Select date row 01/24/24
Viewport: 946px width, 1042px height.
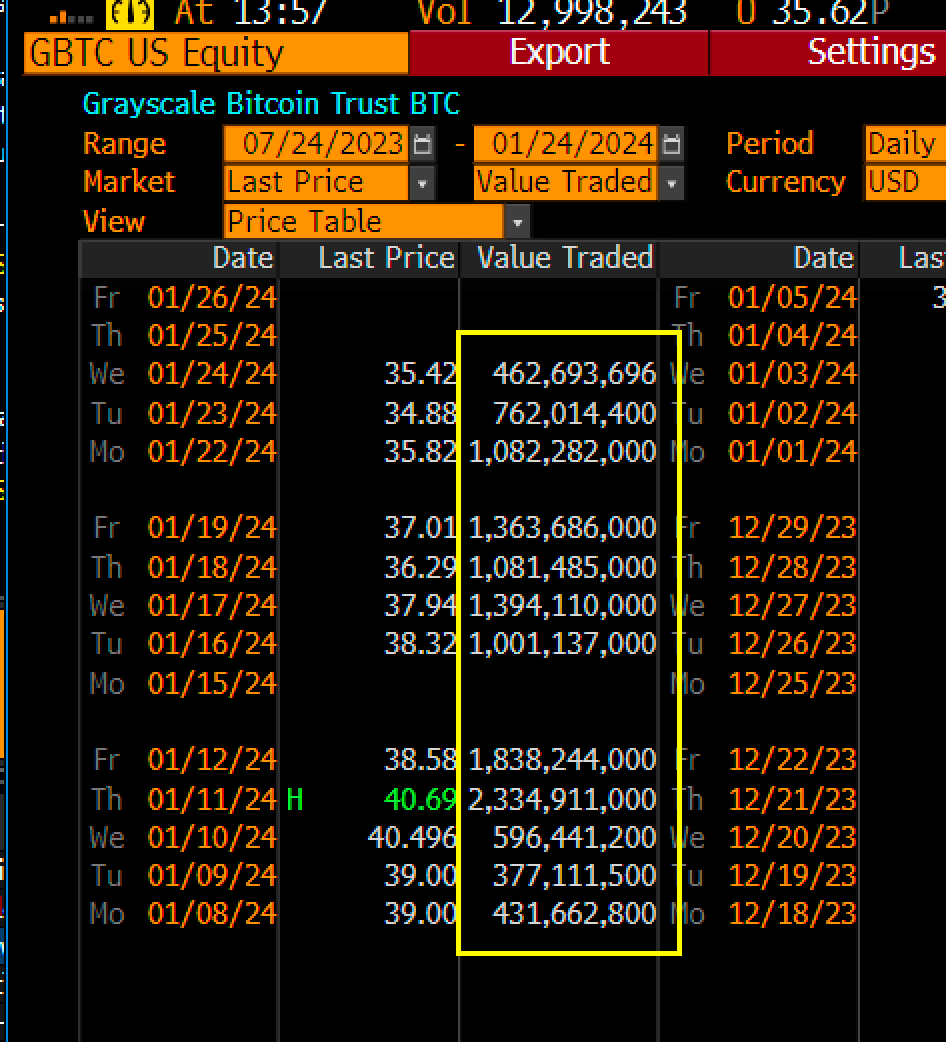212,373
